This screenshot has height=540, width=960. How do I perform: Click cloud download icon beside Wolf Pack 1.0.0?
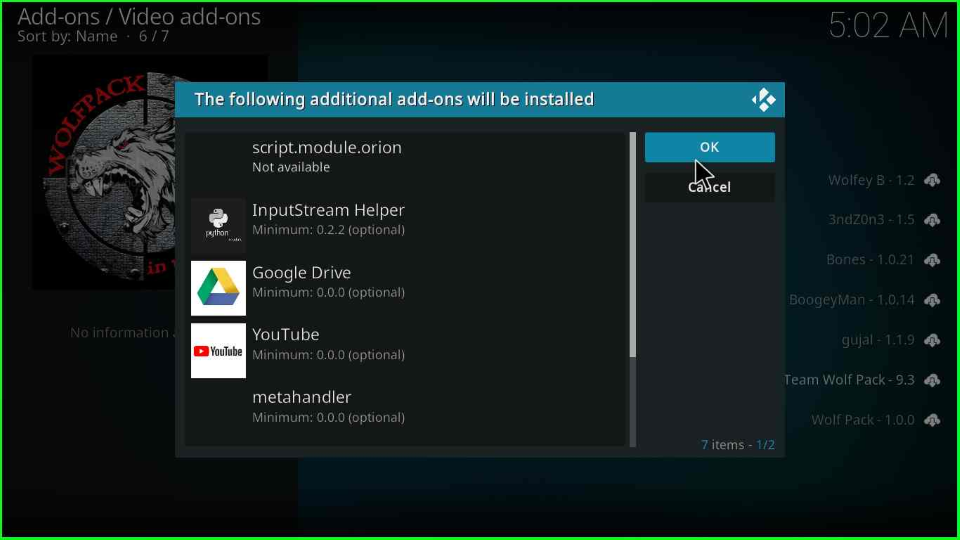pyautogui.click(x=932, y=420)
